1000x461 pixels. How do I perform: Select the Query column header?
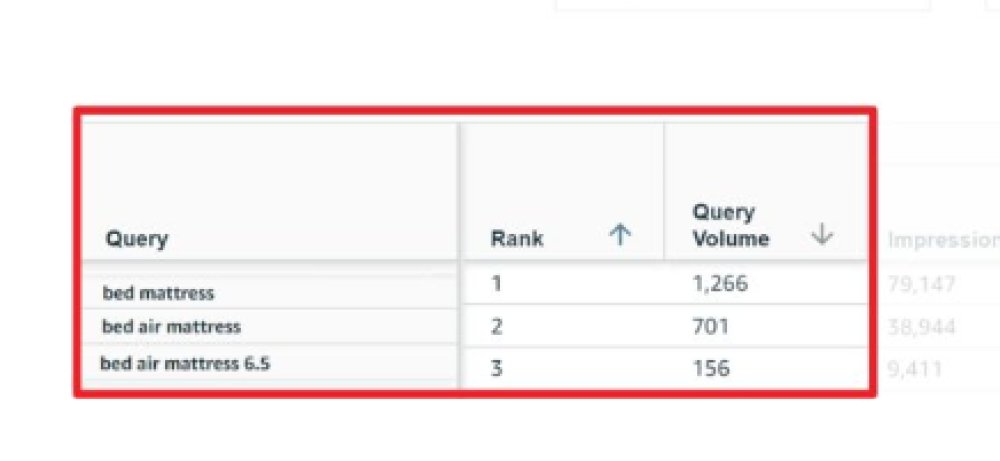136,239
